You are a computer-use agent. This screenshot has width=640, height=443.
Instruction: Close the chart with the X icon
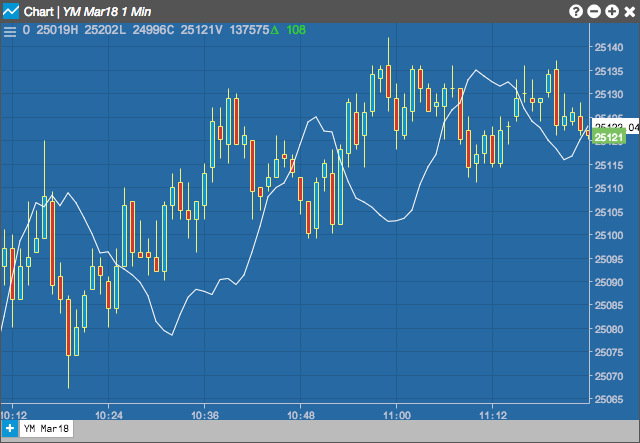pos(630,11)
